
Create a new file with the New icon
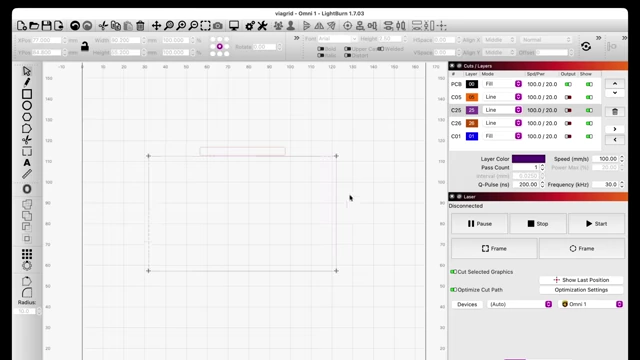[22, 26]
